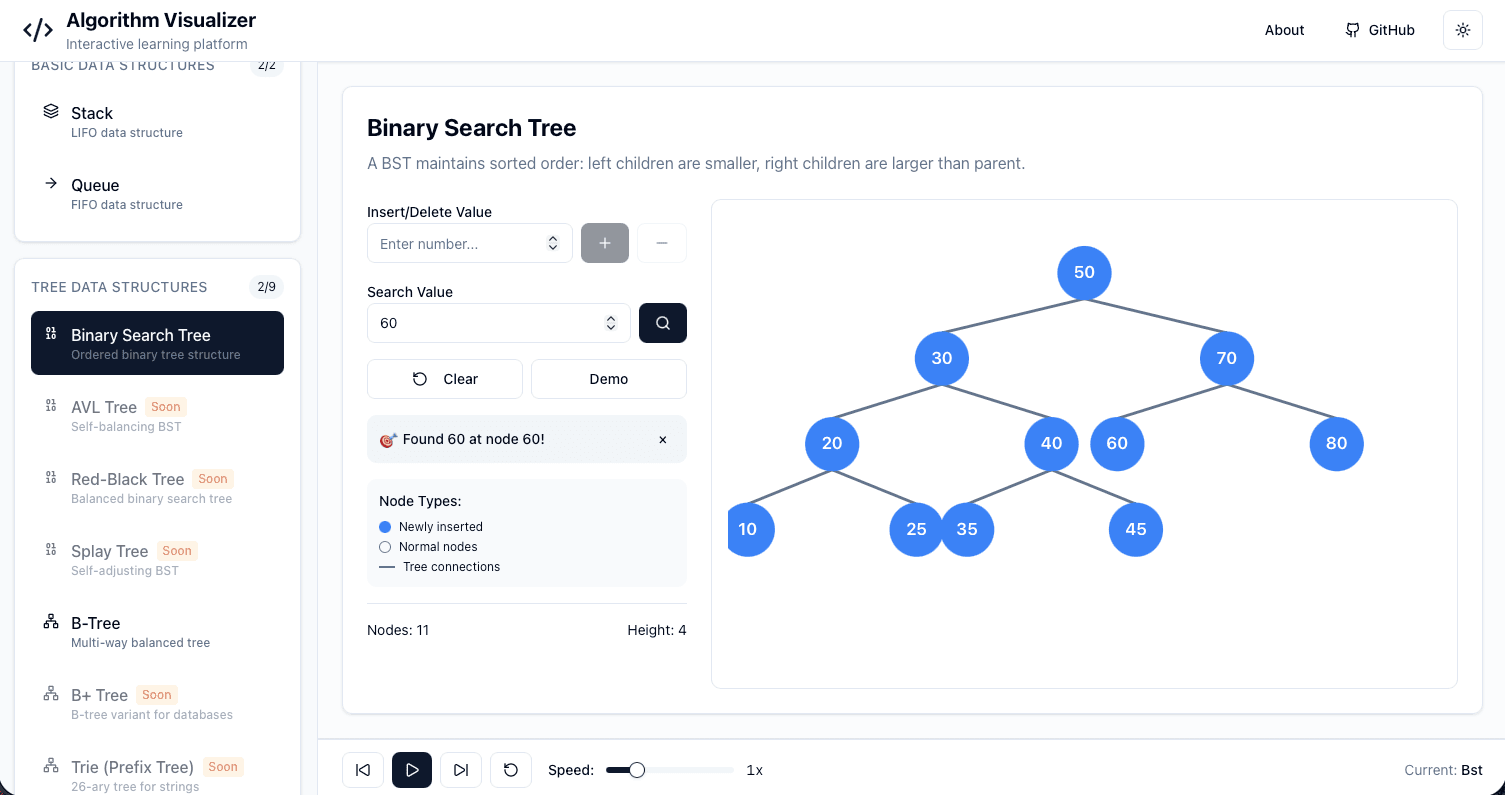
Task: Click the B-Tree node icon in sidebar
Action: pos(50,620)
